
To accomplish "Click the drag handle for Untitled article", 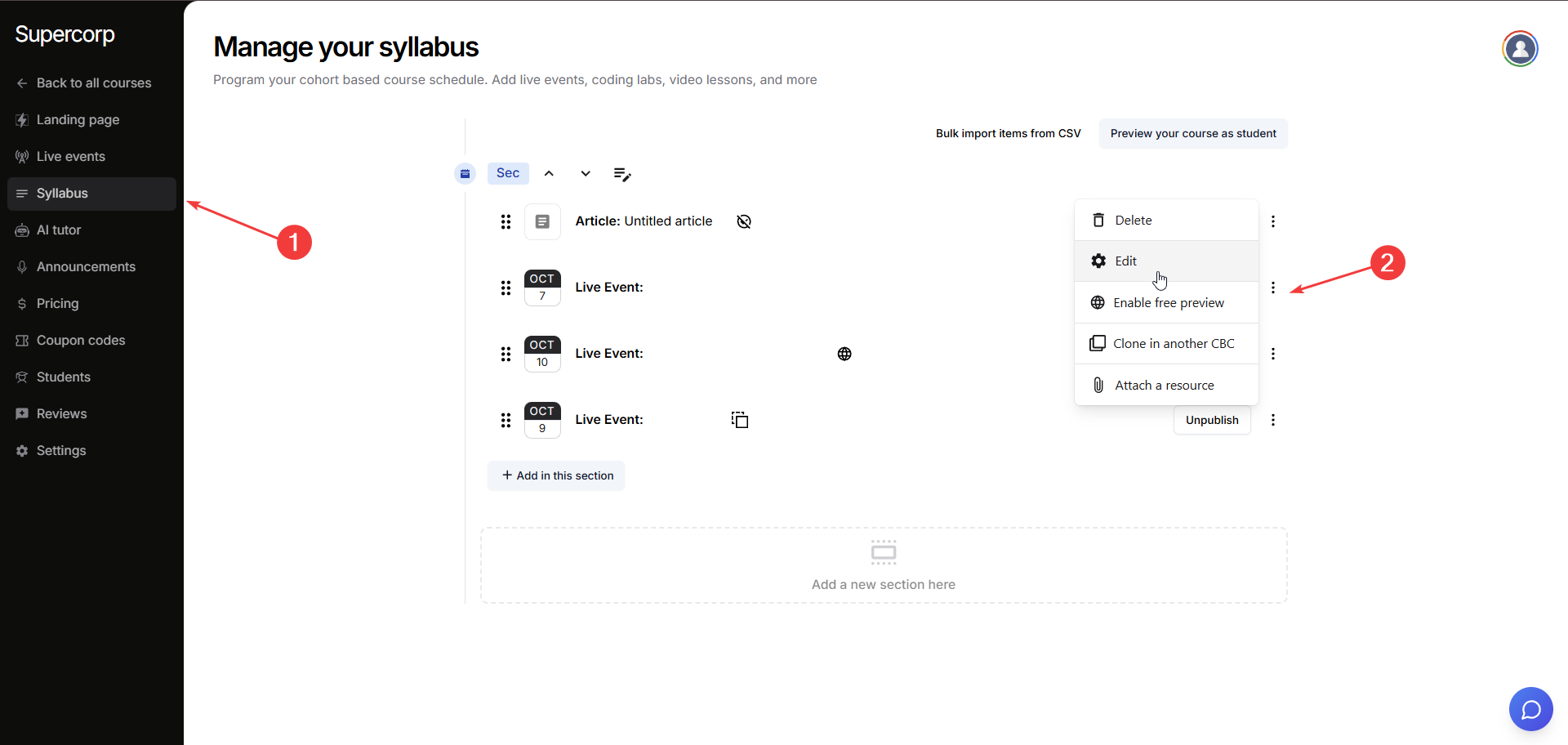I will point(506,221).
